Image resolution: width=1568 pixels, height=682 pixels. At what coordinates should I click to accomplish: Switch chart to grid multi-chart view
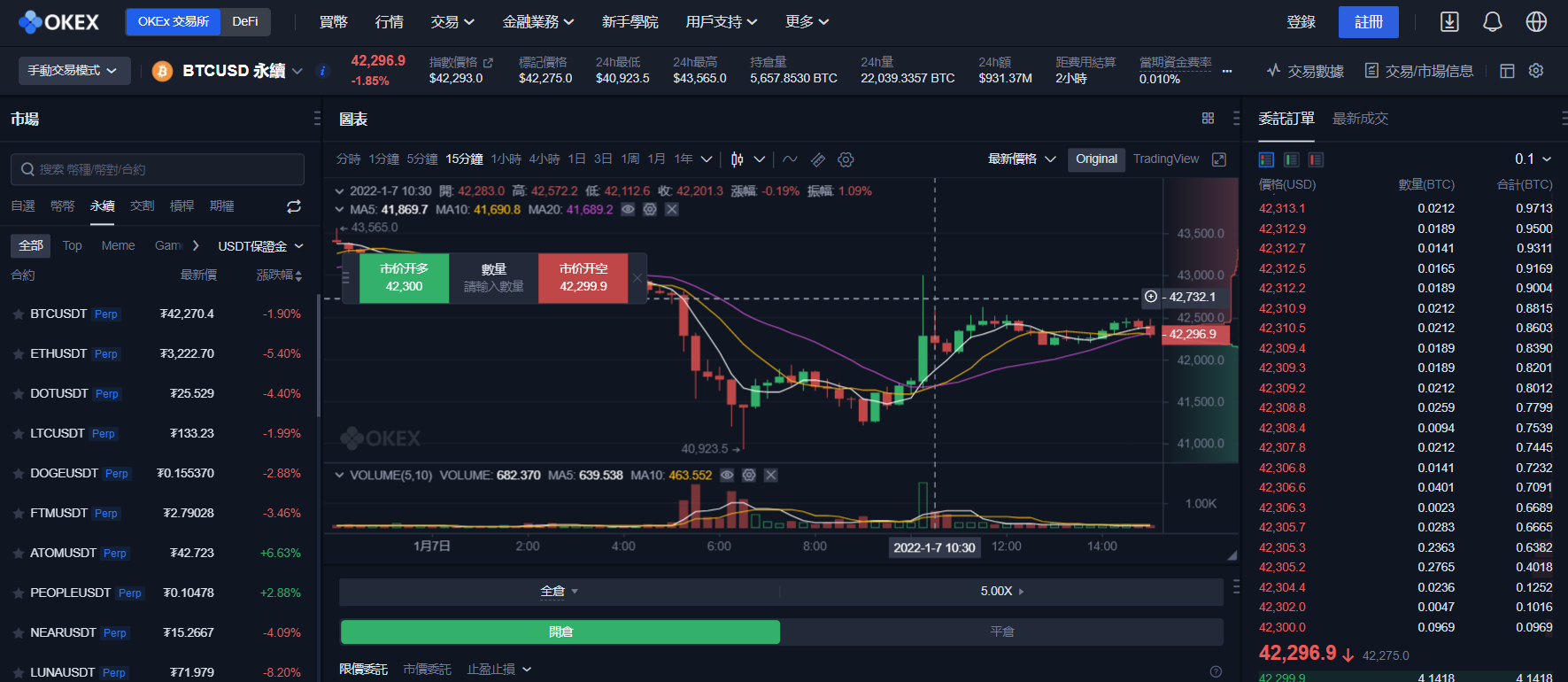point(1208,118)
